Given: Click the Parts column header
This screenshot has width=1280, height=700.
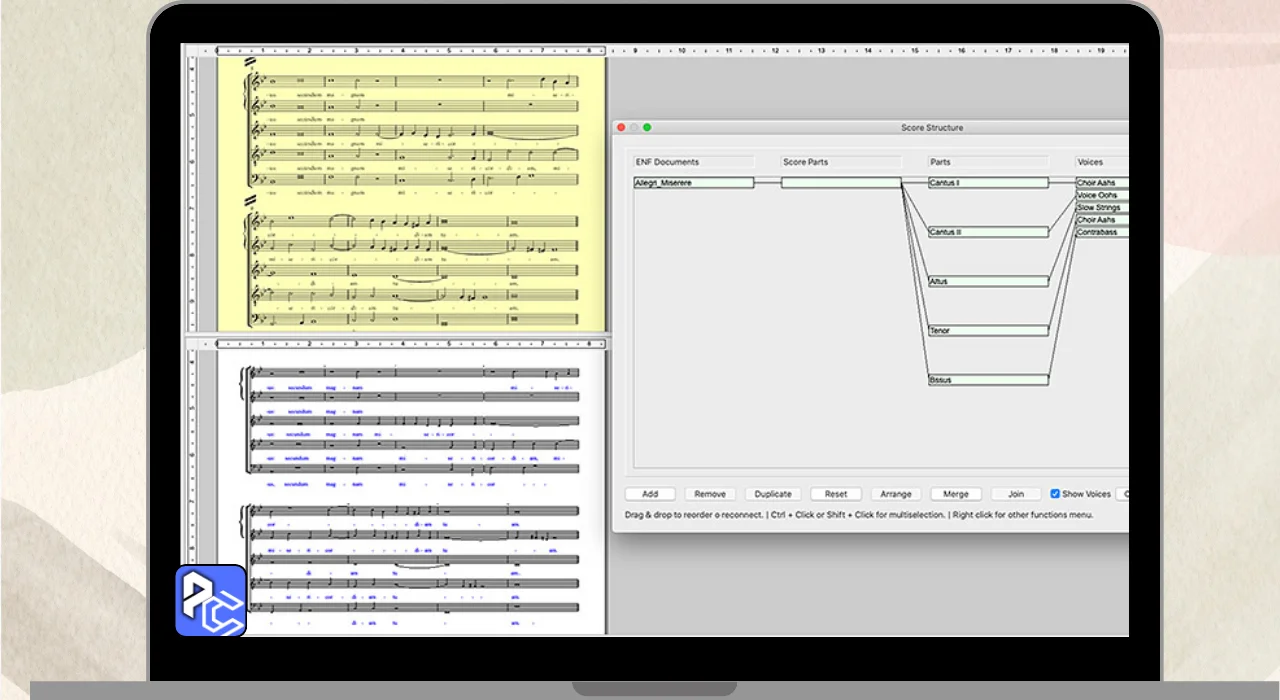Looking at the screenshot, I should pos(987,162).
